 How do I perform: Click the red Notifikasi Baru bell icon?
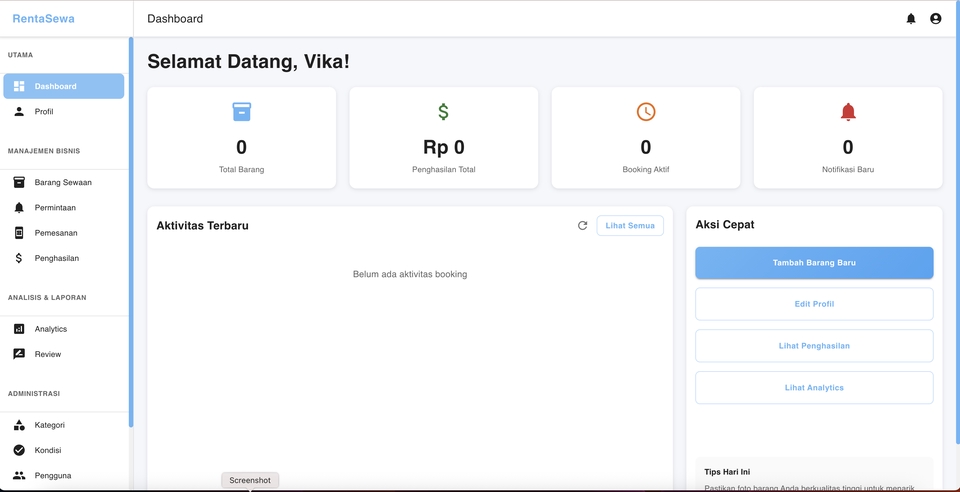click(848, 112)
